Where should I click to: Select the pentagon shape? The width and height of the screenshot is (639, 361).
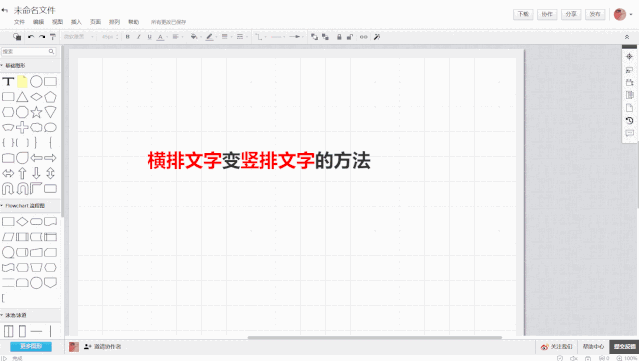[51, 97]
